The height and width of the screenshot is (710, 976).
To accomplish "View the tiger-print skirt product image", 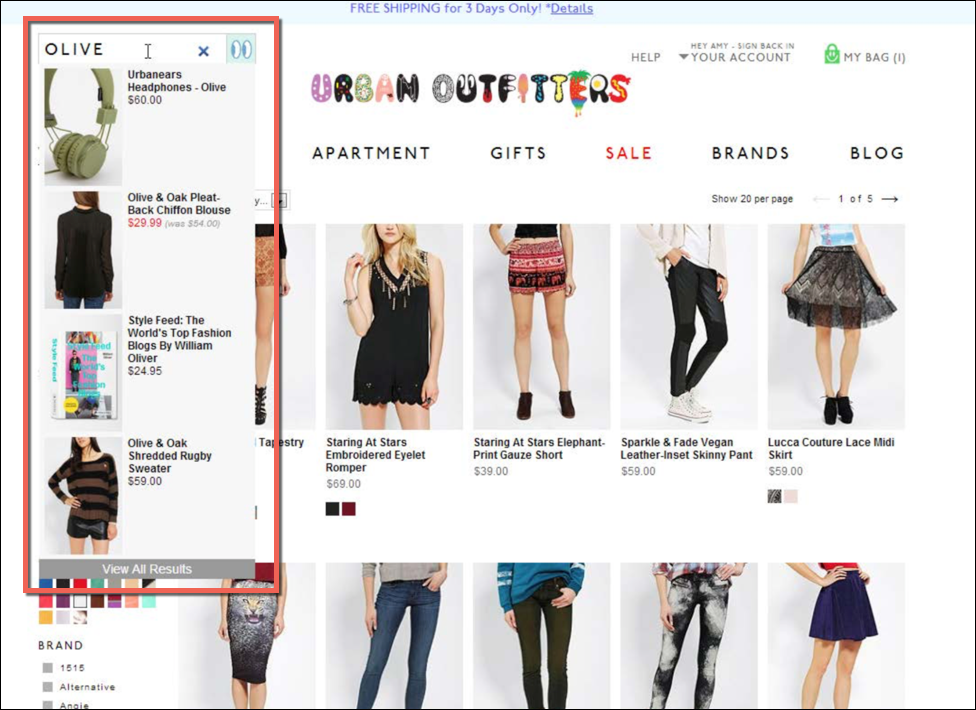I will pos(246,636).
